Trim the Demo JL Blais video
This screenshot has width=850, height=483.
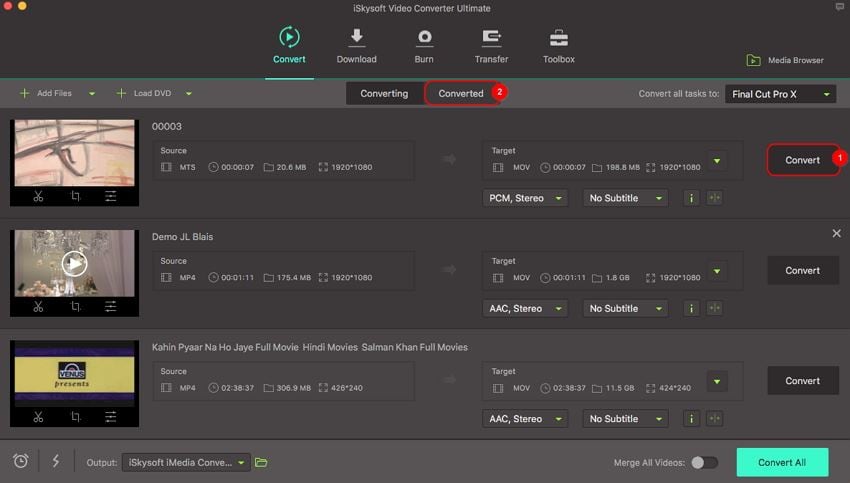tap(38, 307)
